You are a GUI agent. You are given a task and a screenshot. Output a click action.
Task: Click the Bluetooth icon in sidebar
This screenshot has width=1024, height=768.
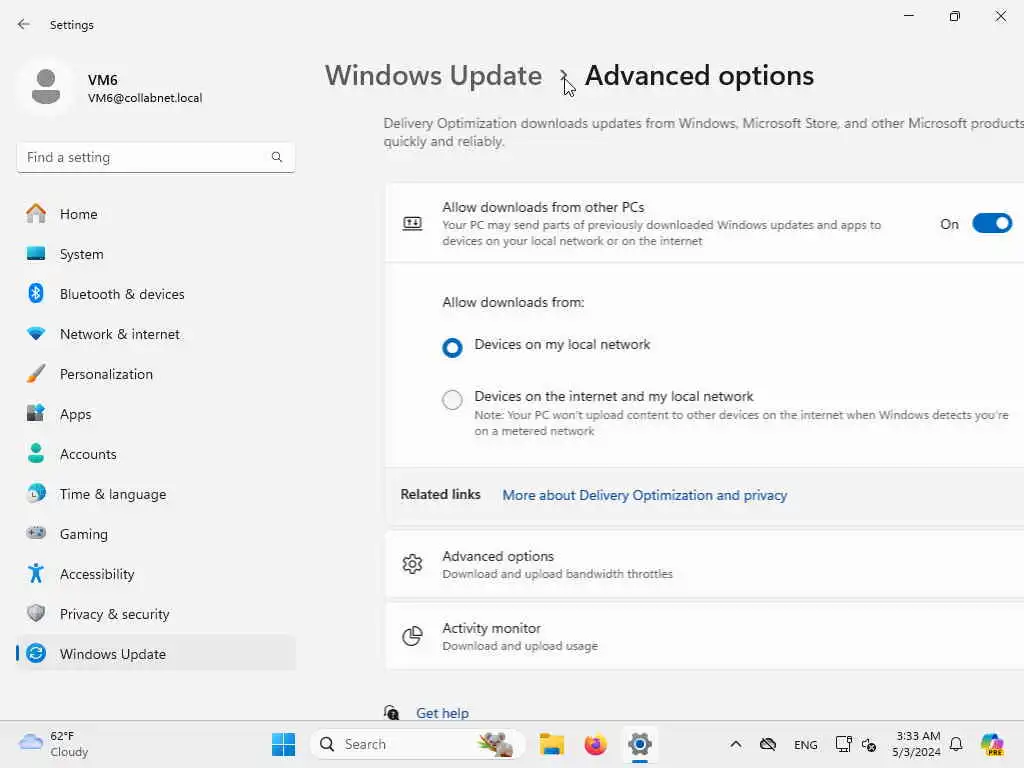[36, 293]
